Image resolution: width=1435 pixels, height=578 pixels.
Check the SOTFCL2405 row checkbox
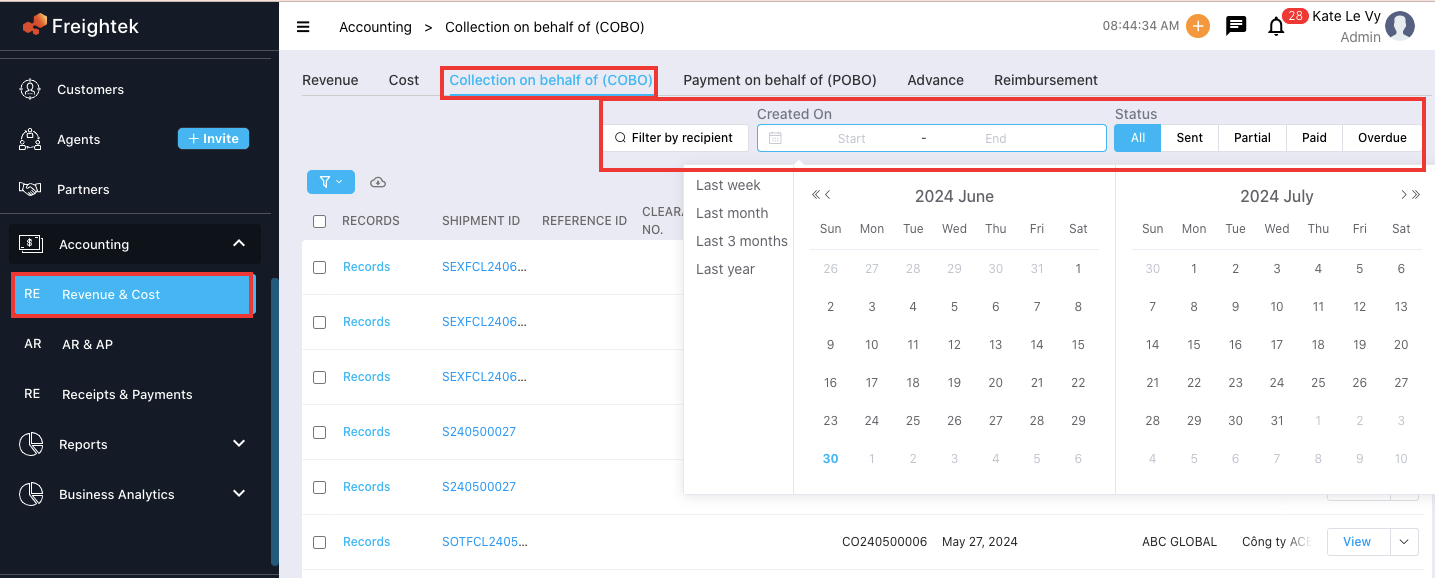(x=319, y=542)
